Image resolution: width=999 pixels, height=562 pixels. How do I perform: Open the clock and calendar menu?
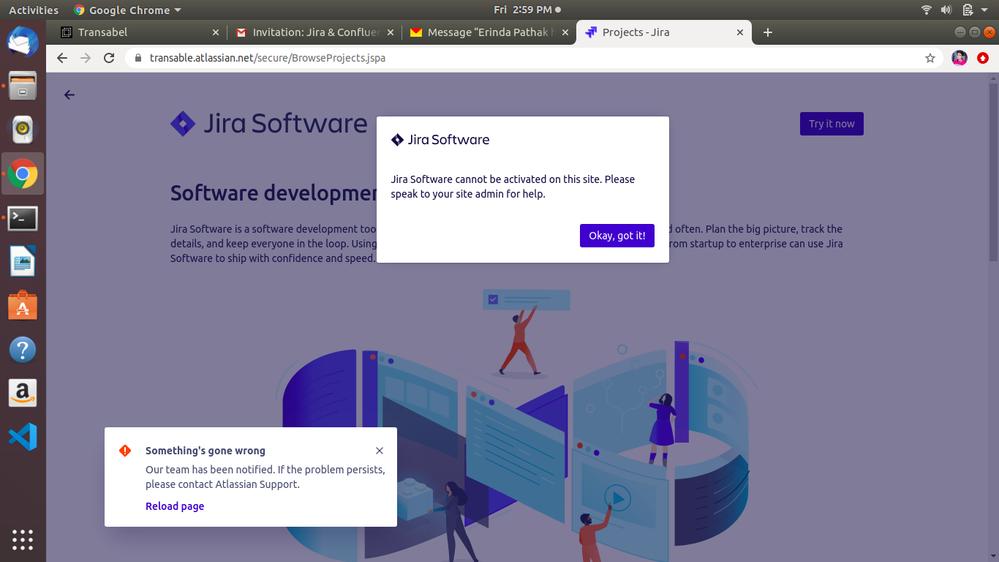point(527,10)
